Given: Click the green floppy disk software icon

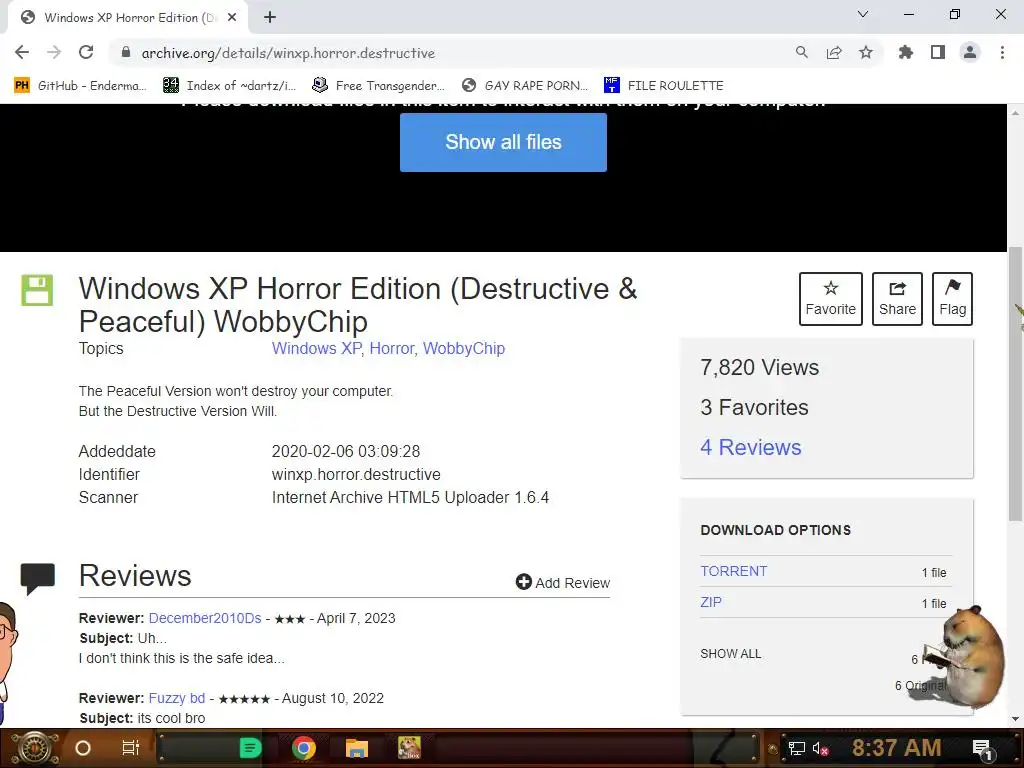Looking at the screenshot, I should [x=37, y=290].
